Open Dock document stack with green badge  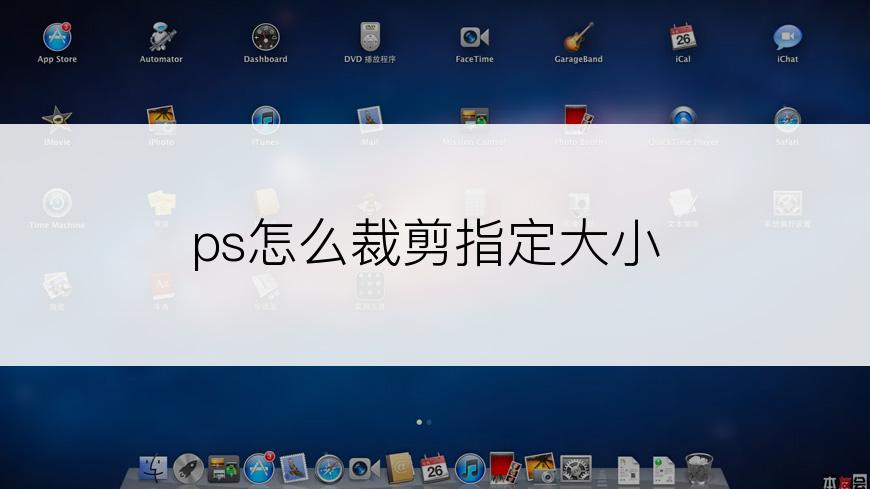[x=664, y=470]
